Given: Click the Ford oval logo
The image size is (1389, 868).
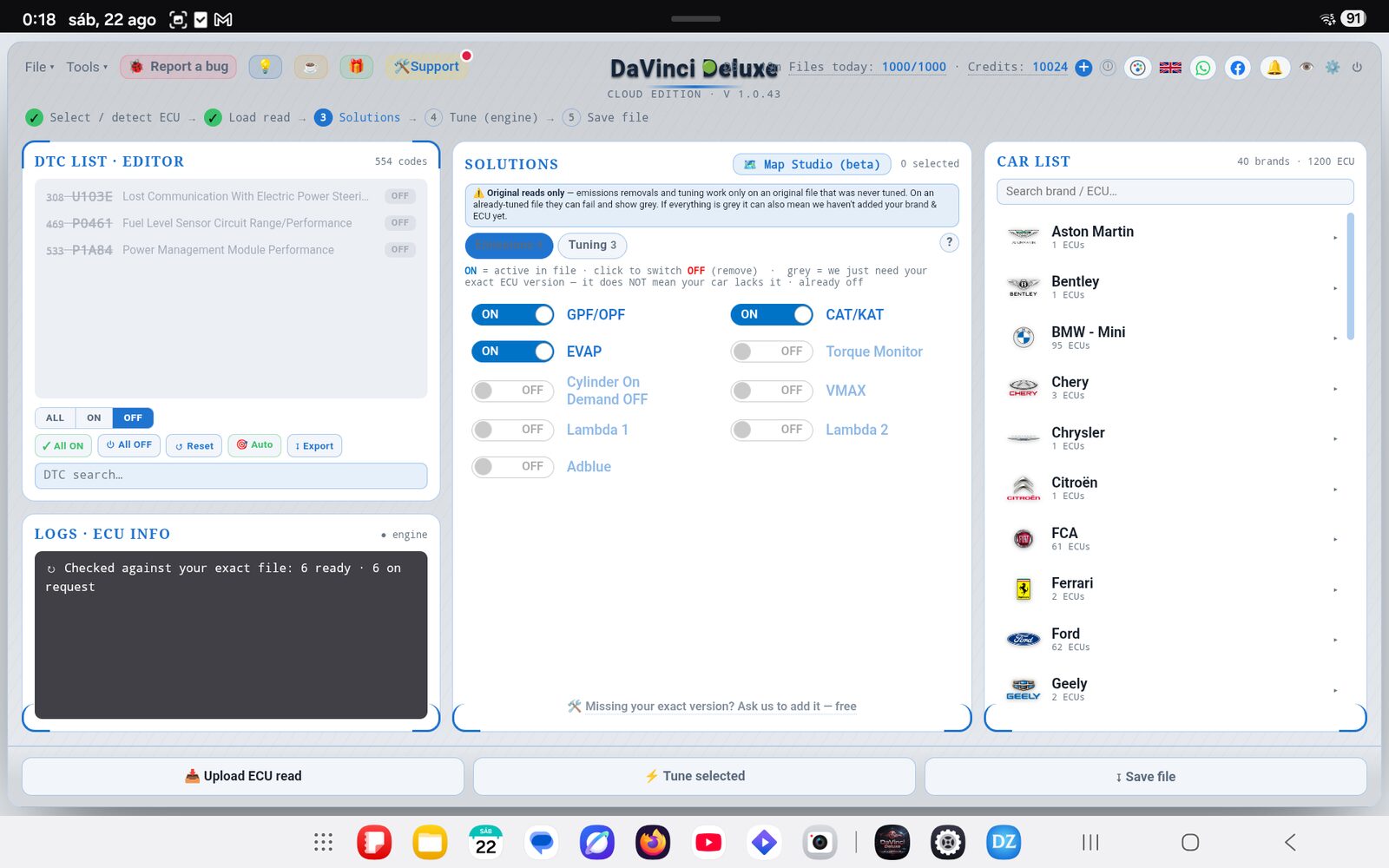Looking at the screenshot, I should coord(1024,639).
